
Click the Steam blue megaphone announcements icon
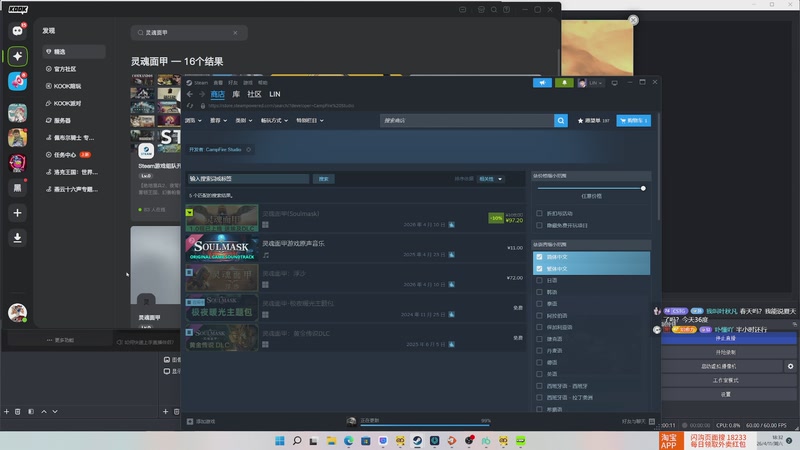(542, 83)
